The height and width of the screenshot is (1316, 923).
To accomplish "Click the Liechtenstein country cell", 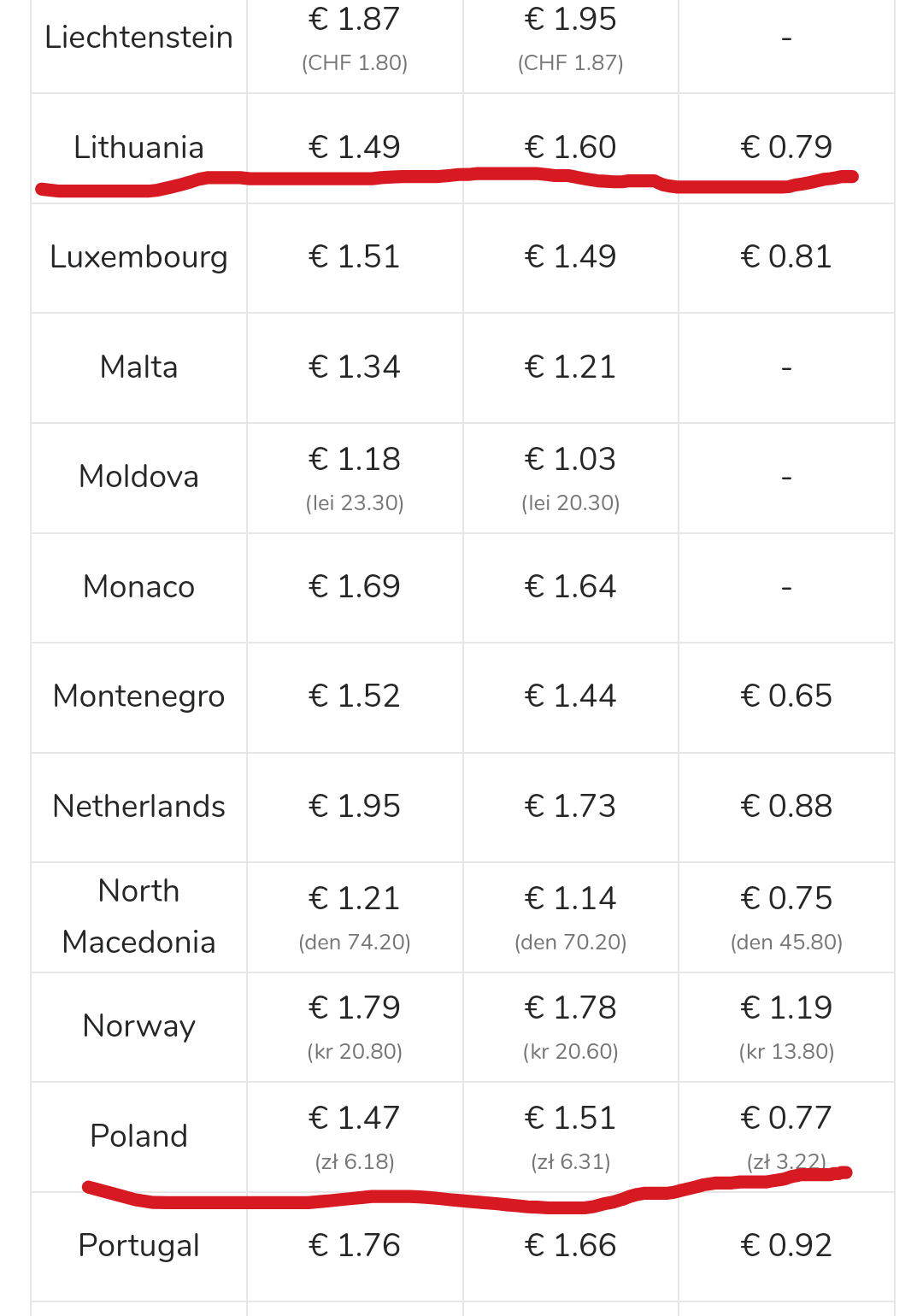I will 138,38.
